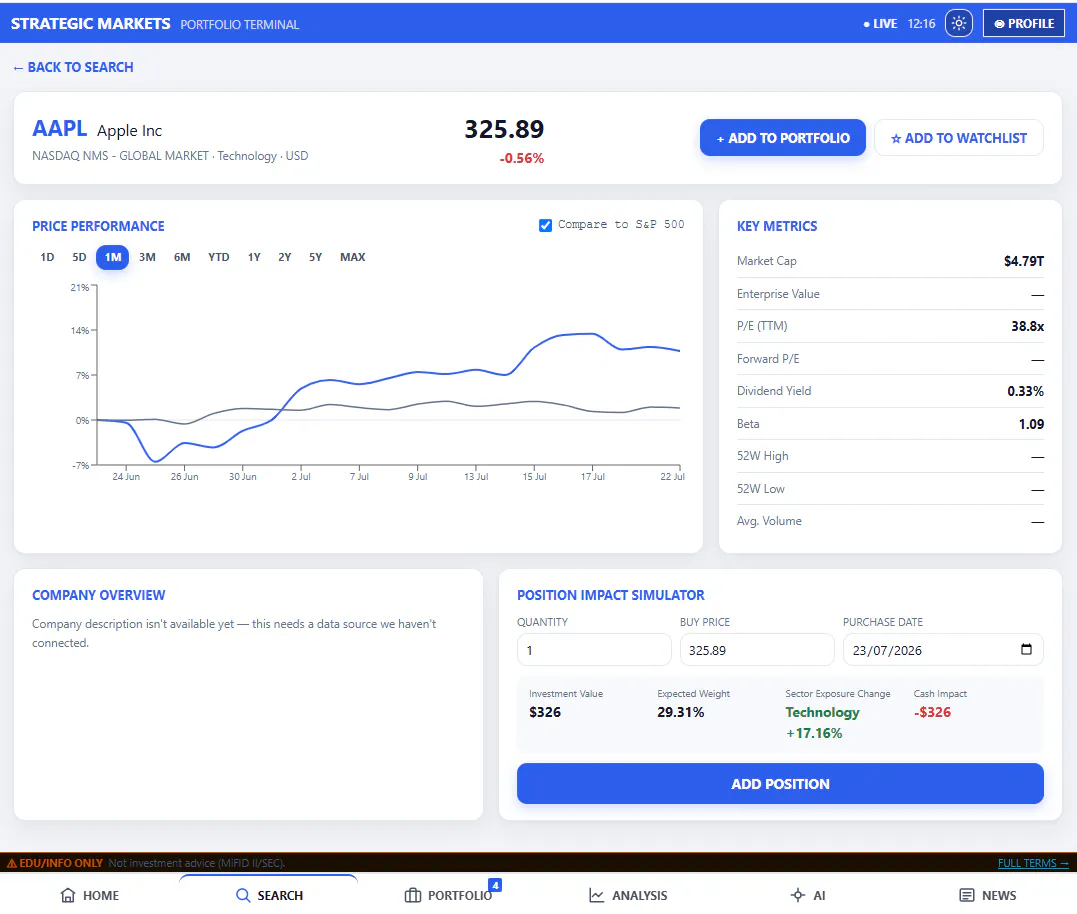Image resolution: width=1077 pixels, height=914 pixels.
Task: Click the Market Cap $4.79T value
Action: (1023, 261)
